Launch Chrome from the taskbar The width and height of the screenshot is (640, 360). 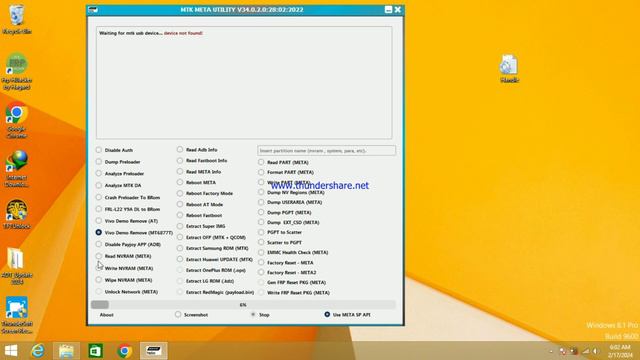(x=124, y=351)
